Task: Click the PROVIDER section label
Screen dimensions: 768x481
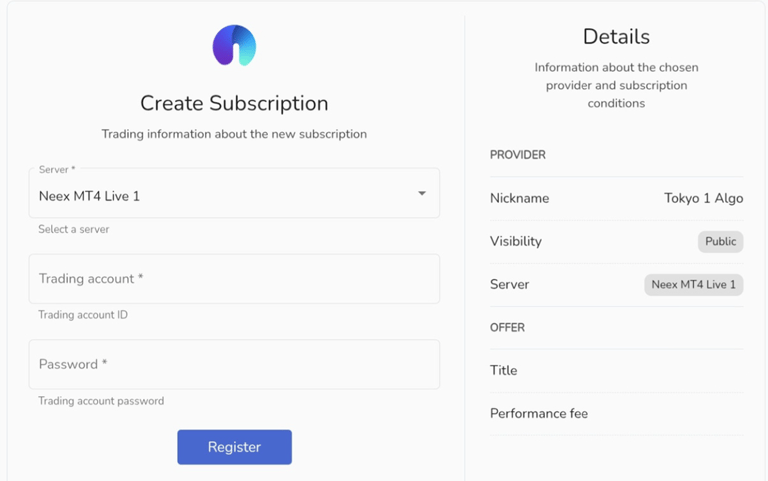Action: [x=518, y=155]
